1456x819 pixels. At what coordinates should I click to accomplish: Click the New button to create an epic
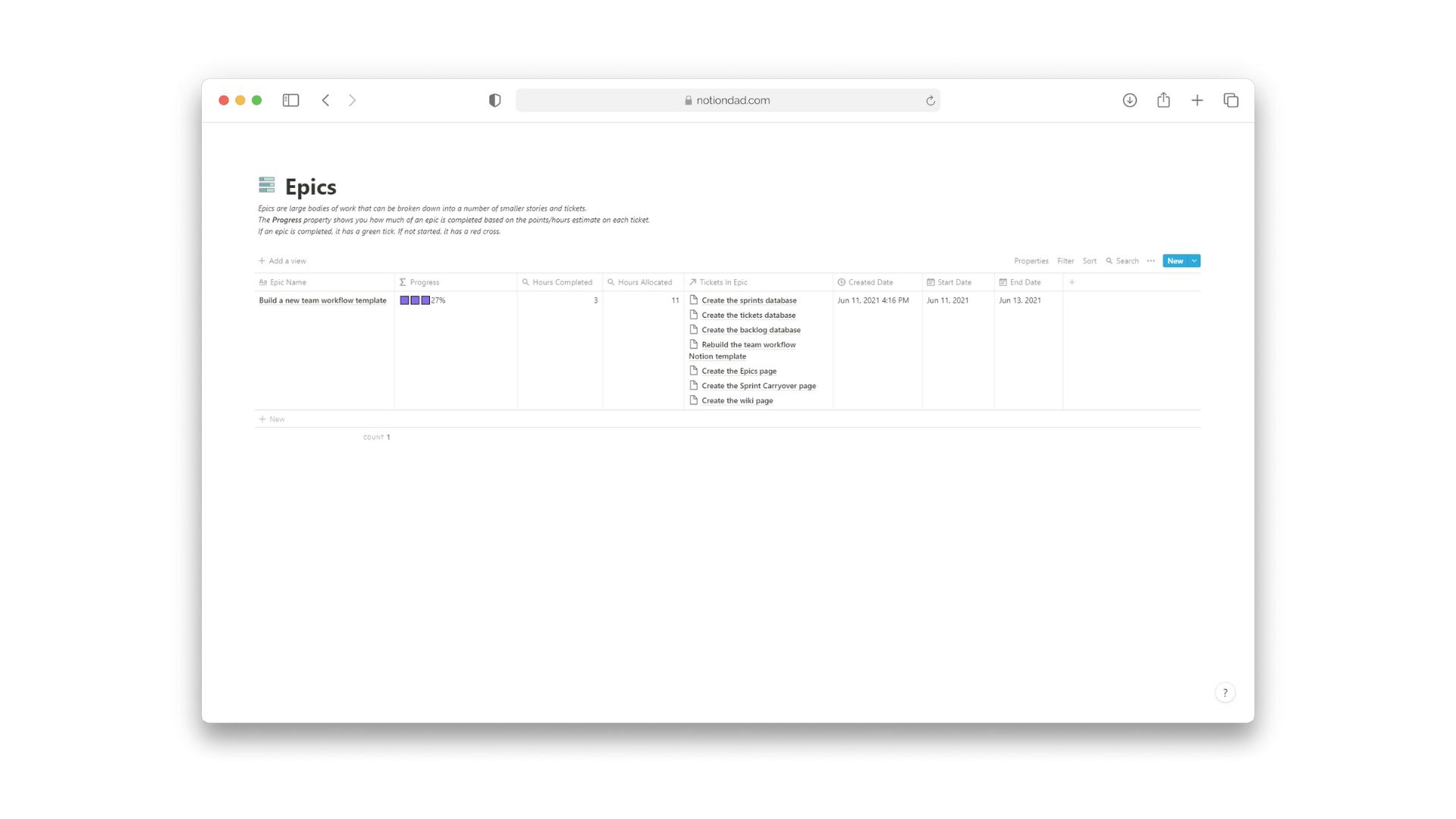tap(1174, 260)
